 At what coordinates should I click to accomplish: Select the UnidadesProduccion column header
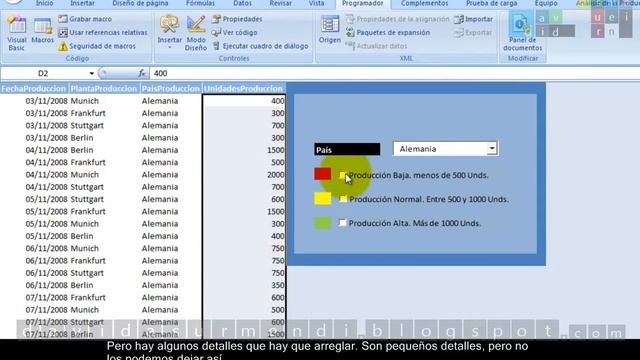coord(243,89)
